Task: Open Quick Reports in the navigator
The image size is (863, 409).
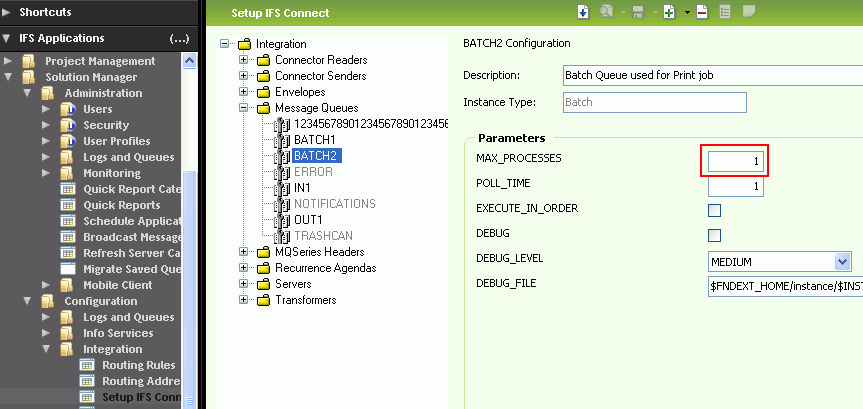Action: point(121,205)
